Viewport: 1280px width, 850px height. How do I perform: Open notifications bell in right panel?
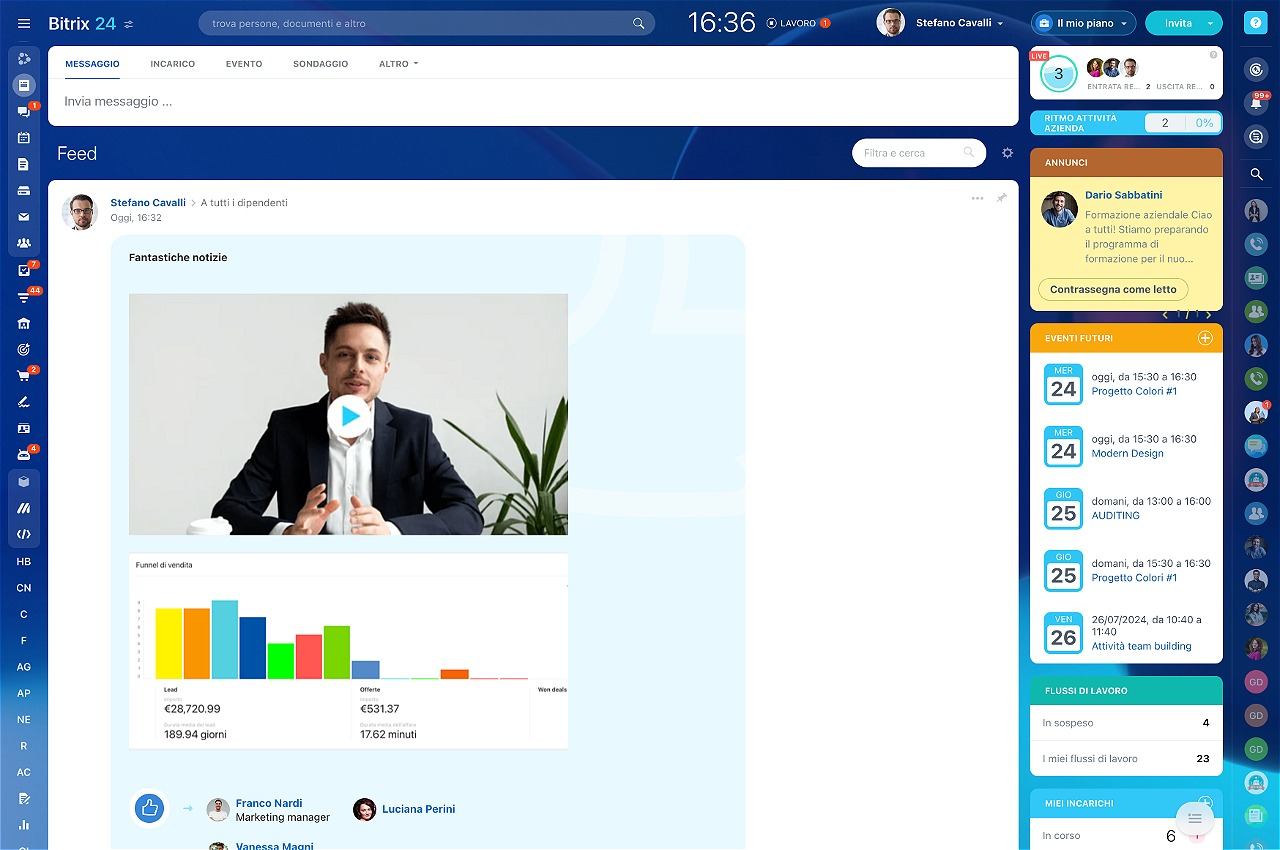[1256, 102]
